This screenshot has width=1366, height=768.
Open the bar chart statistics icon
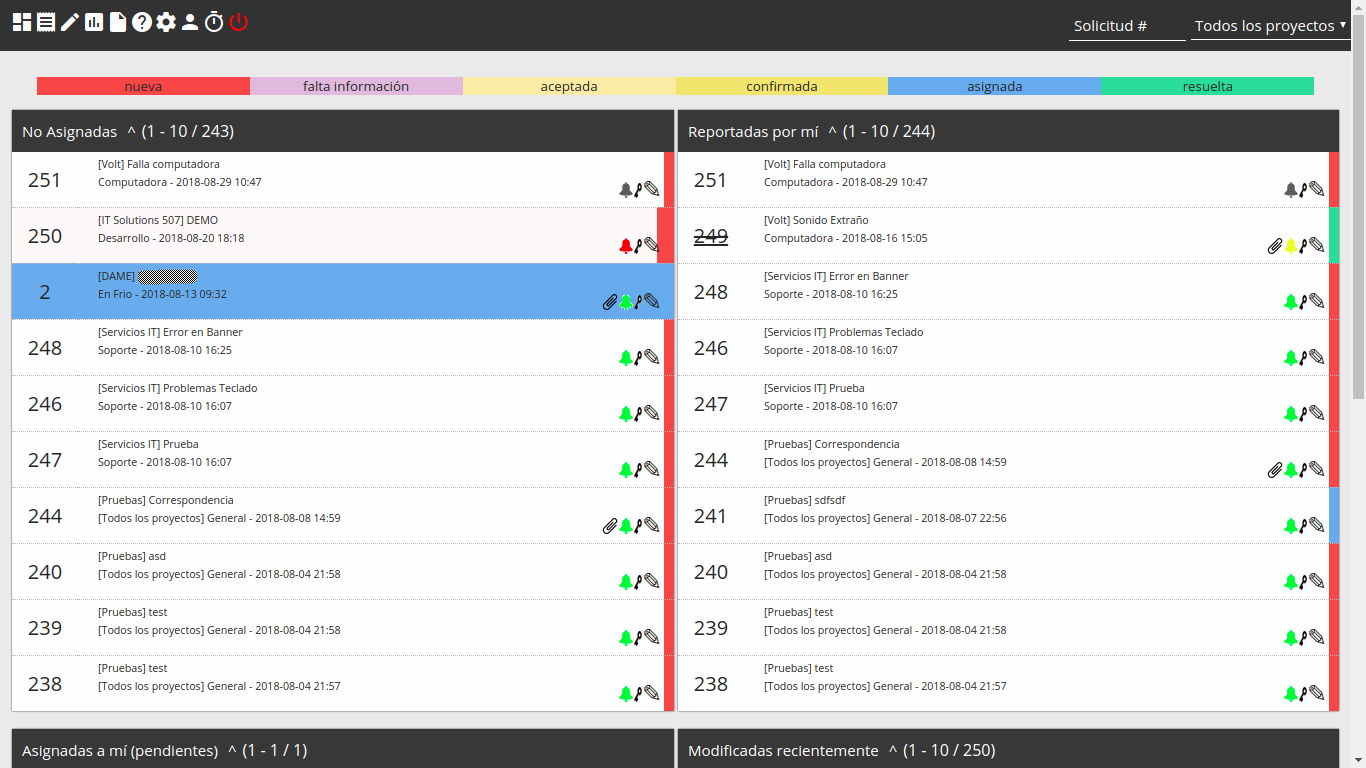(x=92, y=22)
